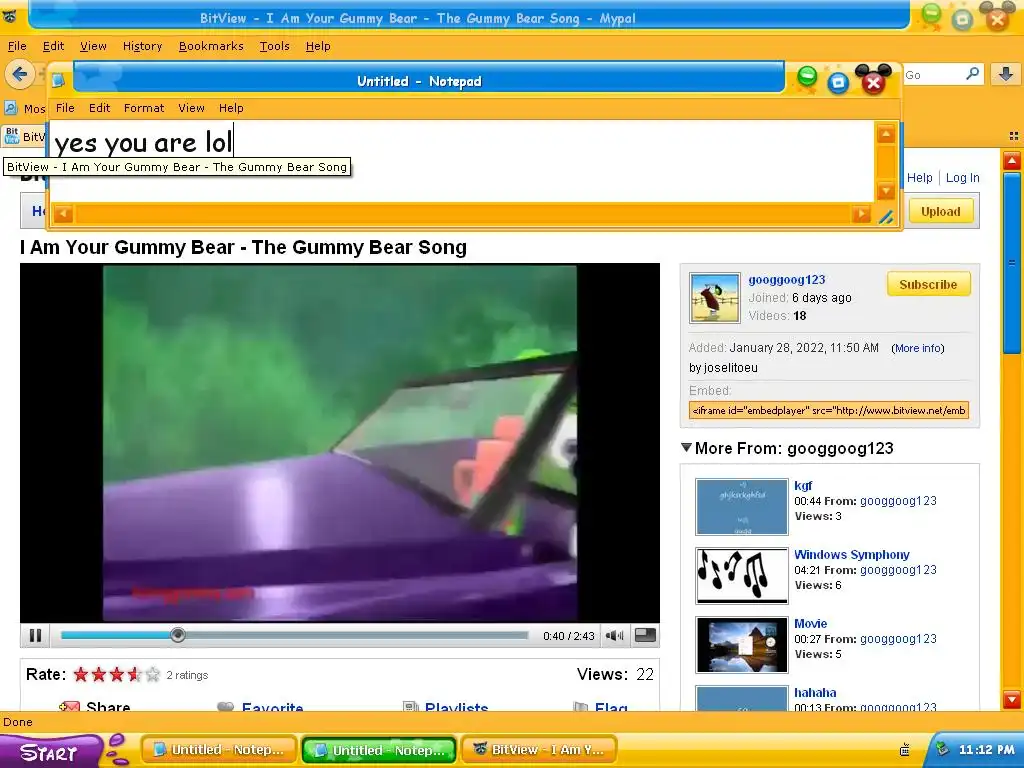
Task: Collapse the More From googgoog123 section
Action: pyautogui.click(x=686, y=447)
